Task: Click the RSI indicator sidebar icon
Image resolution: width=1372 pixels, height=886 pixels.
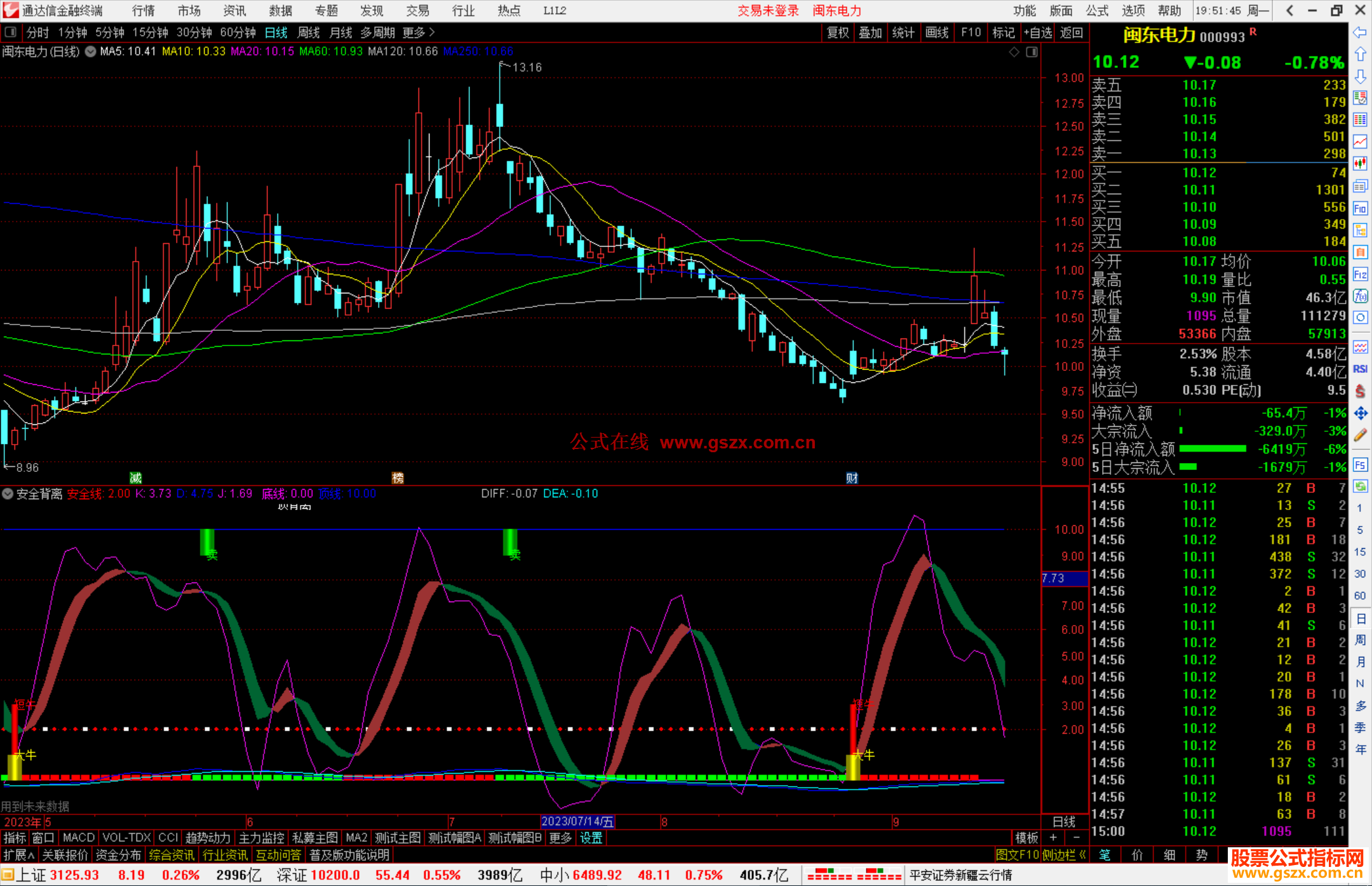Action: click(1360, 369)
